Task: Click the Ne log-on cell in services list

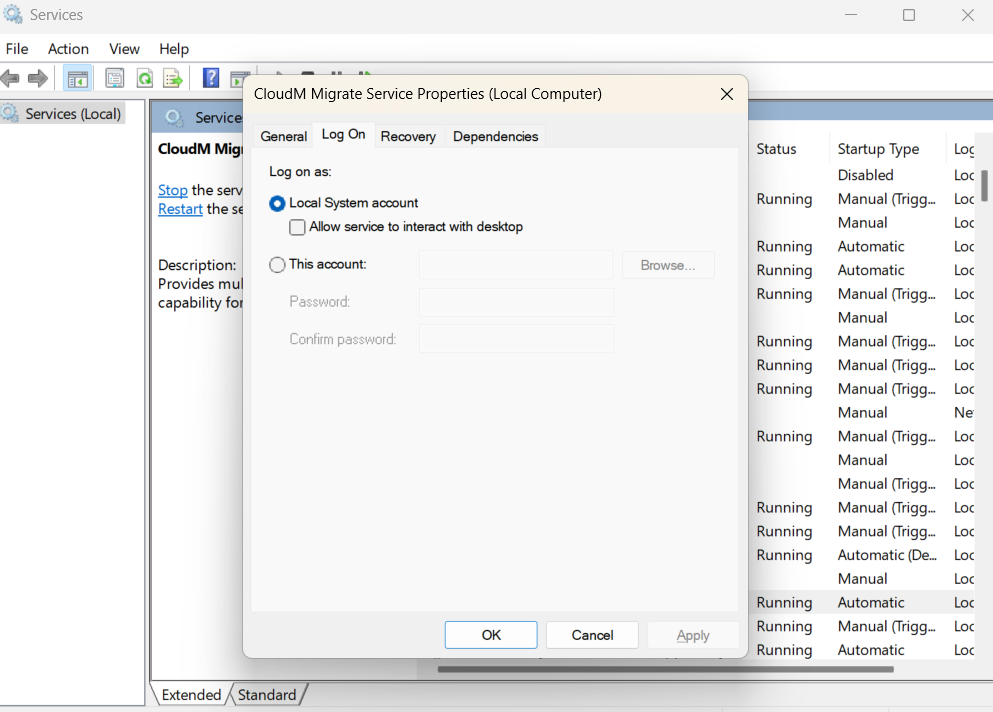Action: [x=964, y=412]
